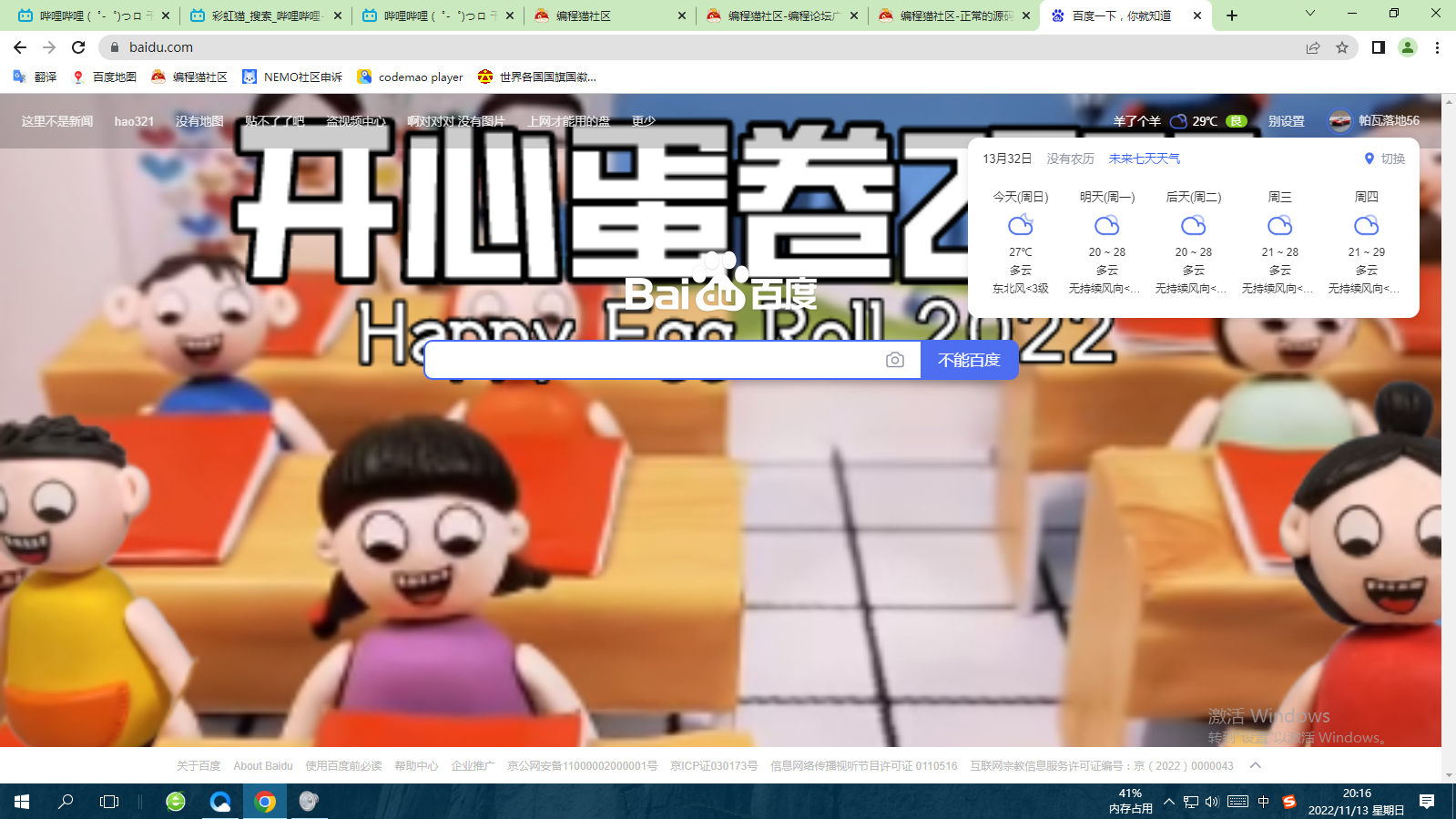Open the NEMO社区申诉 bookmark
The width and height of the screenshot is (1456, 819).
pos(292,77)
